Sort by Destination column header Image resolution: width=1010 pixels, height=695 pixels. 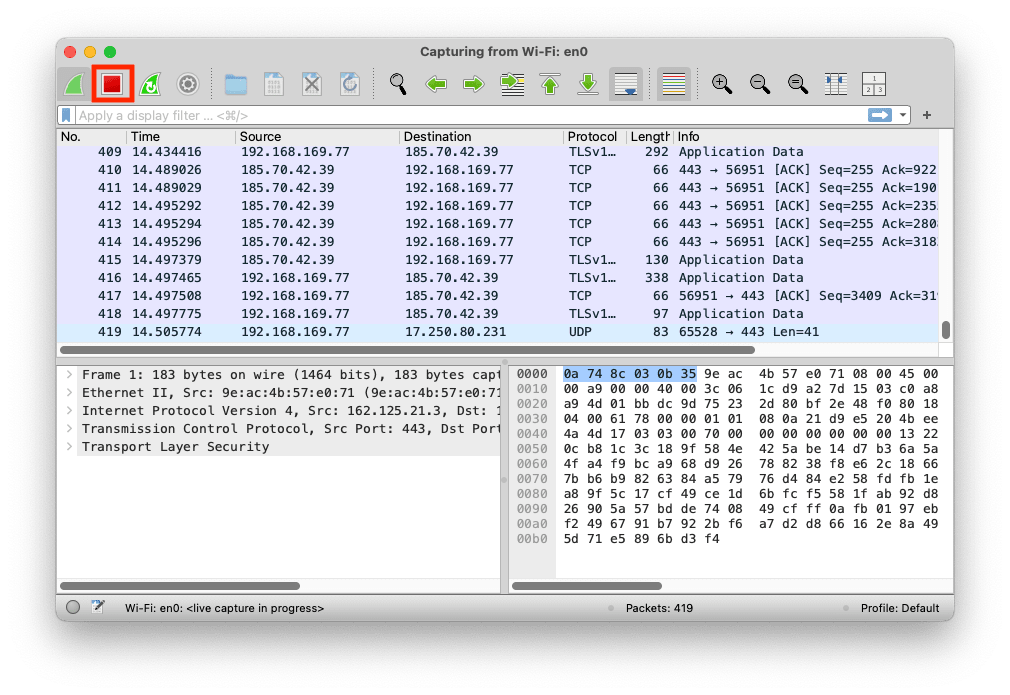(x=481, y=137)
